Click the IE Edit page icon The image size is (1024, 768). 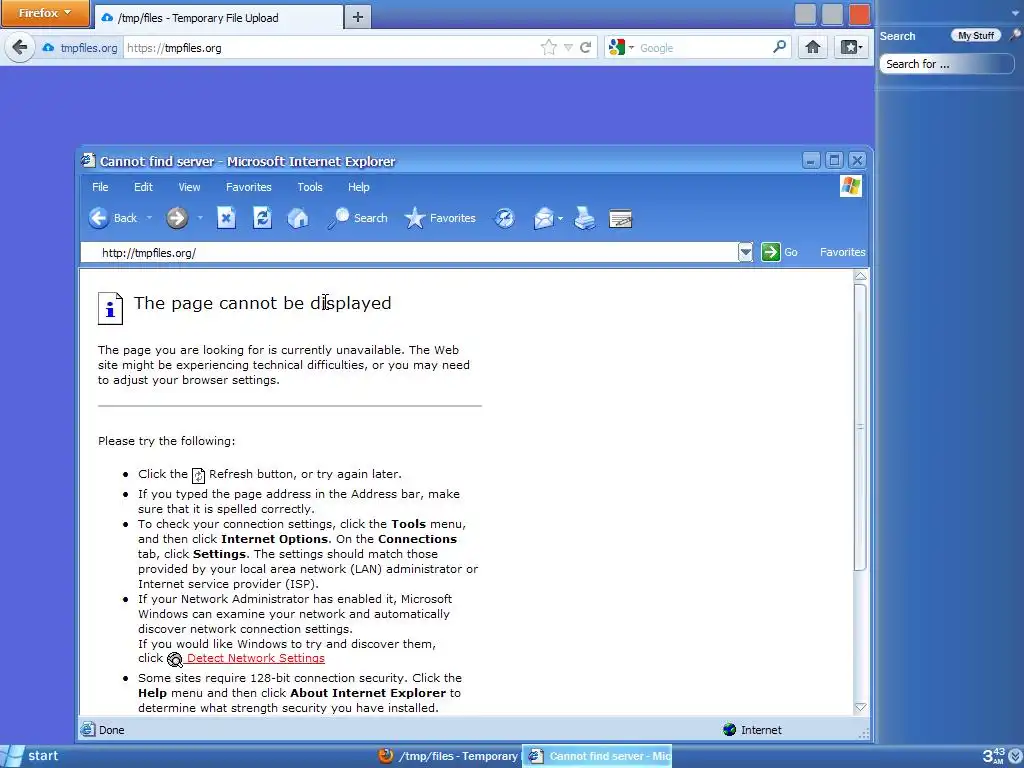coord(620,219)
